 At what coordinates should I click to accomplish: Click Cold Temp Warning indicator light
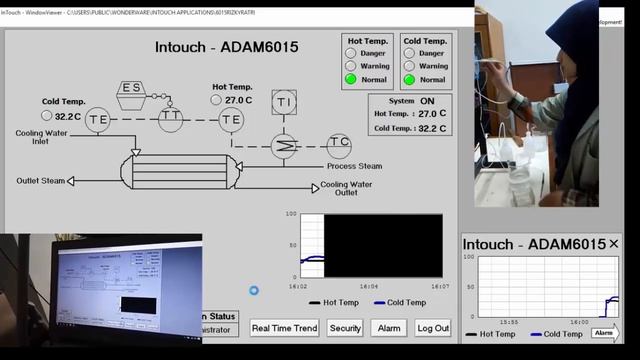pos(409,66)
